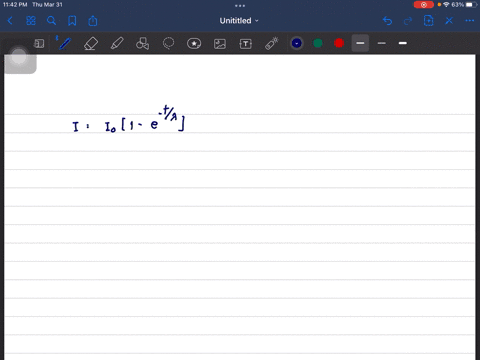Open the share export menu
480x360 pixels.
[93, 21]
